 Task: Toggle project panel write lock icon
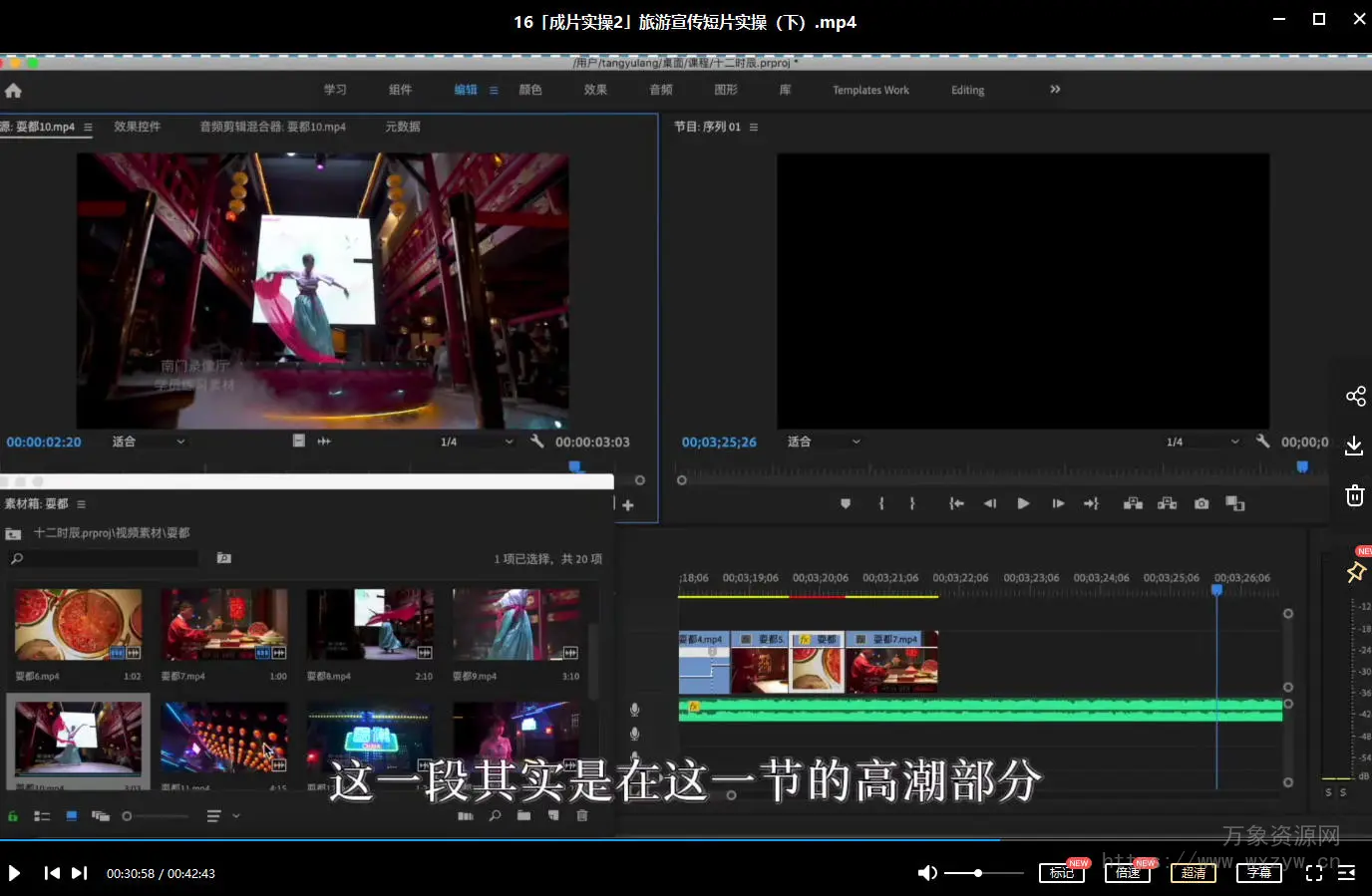click(x=13, y=816)
